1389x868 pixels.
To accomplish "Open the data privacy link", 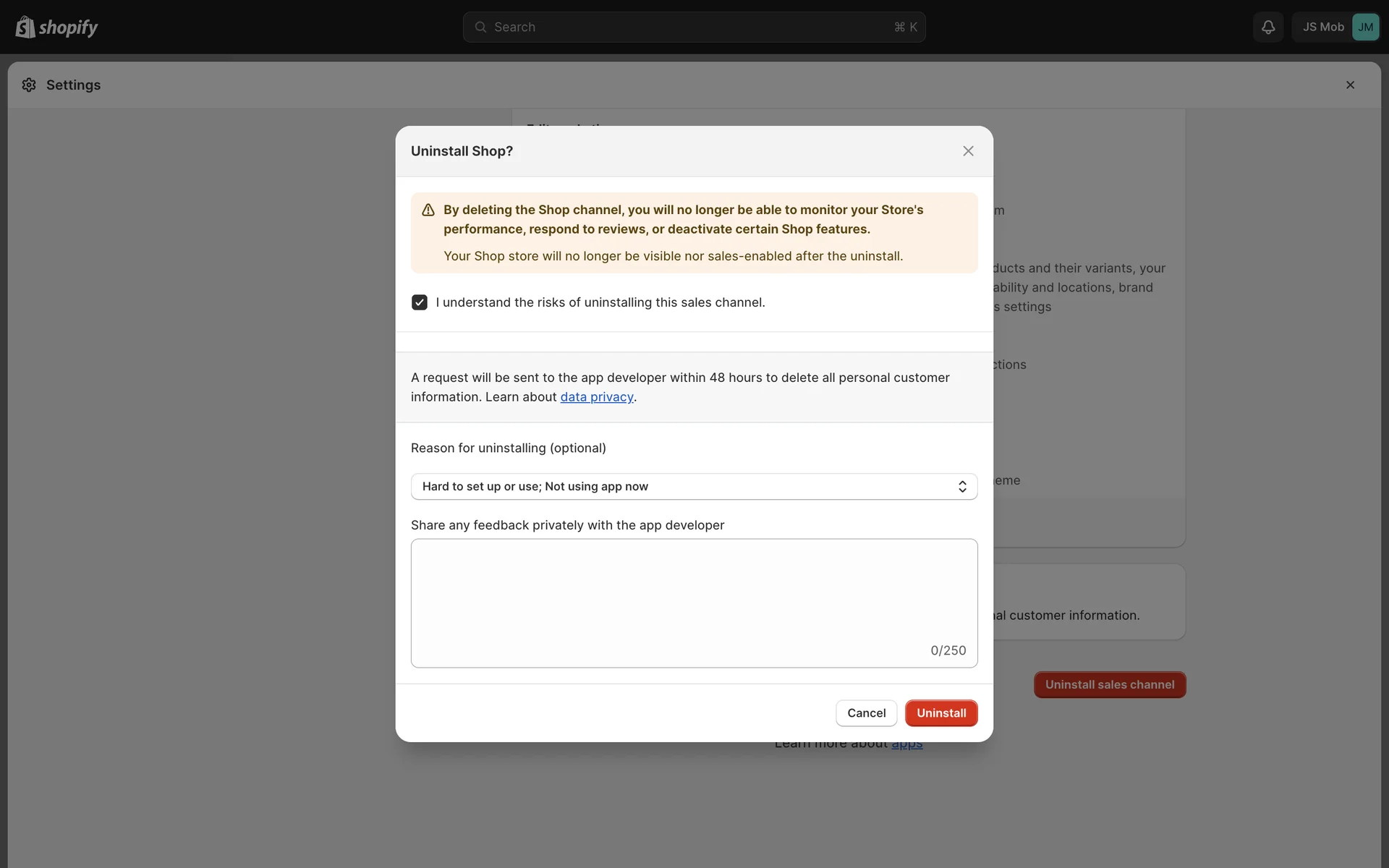I will point(596,397).
